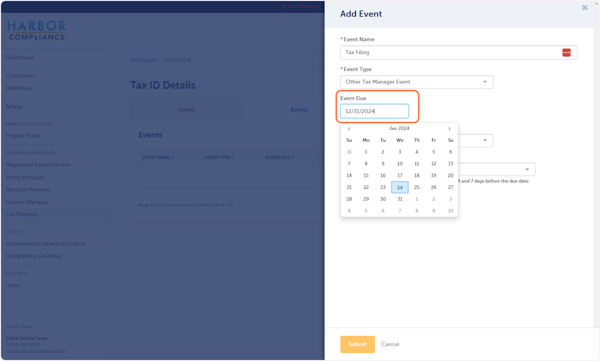Pick January 31 in the calendar
Viewport: 600px width, 361px height.
tap(399, 199)
